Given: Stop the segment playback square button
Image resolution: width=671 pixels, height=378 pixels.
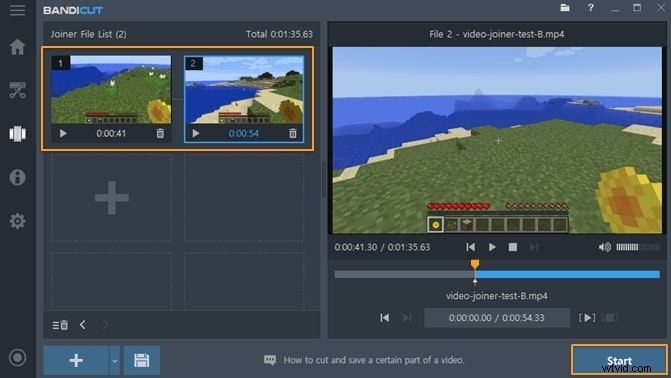Looking at the screenshot, I should (610, 318).
